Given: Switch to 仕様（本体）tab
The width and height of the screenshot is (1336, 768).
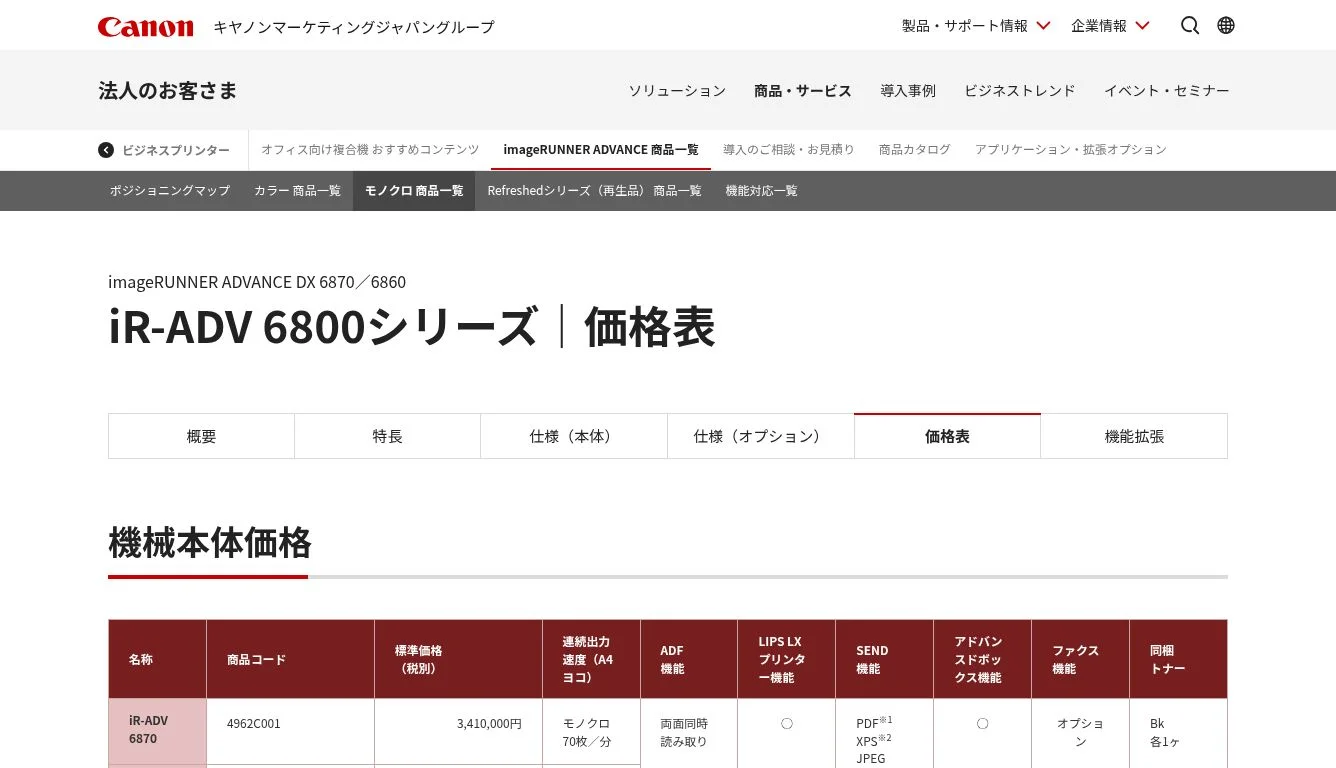Looking at the screenshot, I should point(574,436).
